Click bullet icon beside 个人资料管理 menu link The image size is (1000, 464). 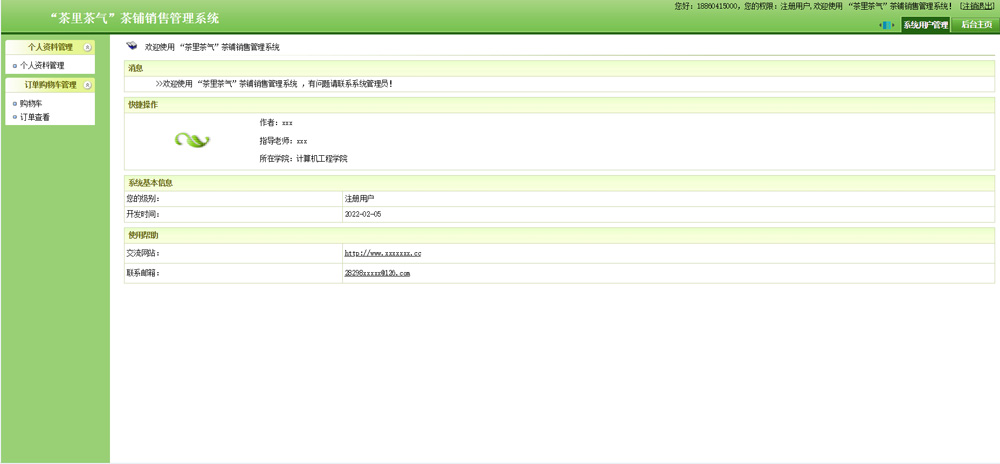14,66
